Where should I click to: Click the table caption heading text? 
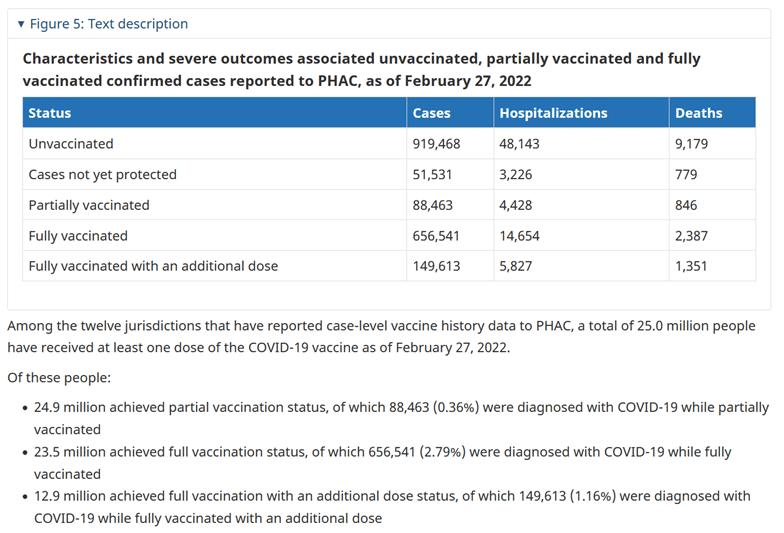(362, 70)
